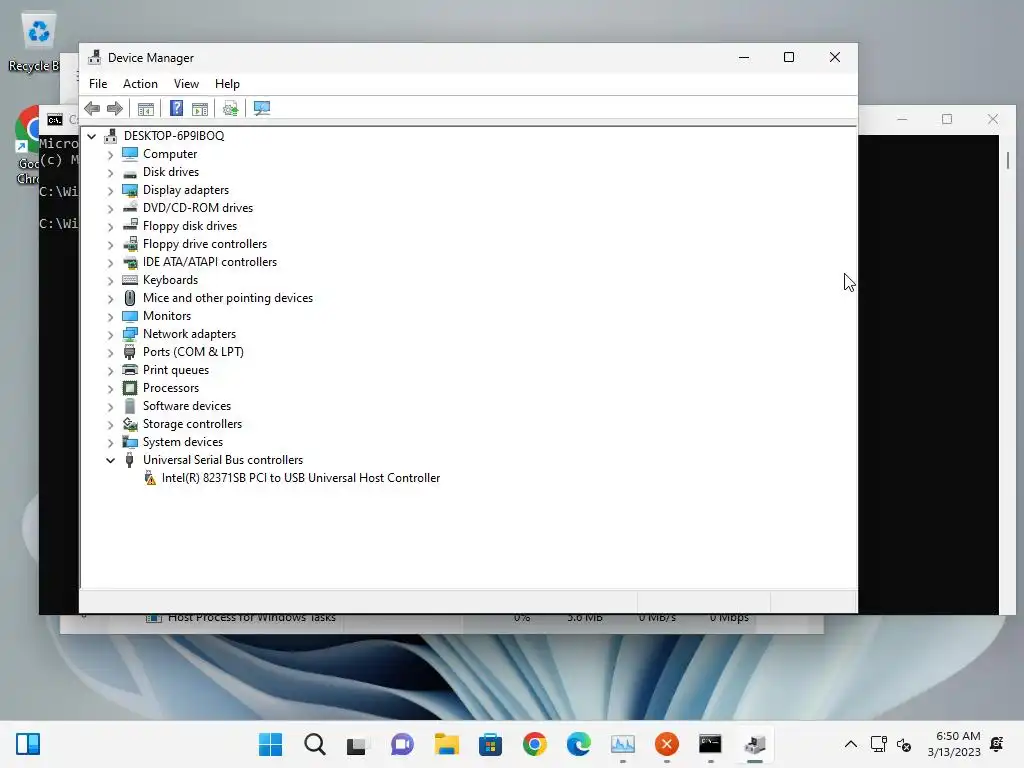Open network status tray icon
The height and width of the screenshot is (768, 1024).
(878, 744)
